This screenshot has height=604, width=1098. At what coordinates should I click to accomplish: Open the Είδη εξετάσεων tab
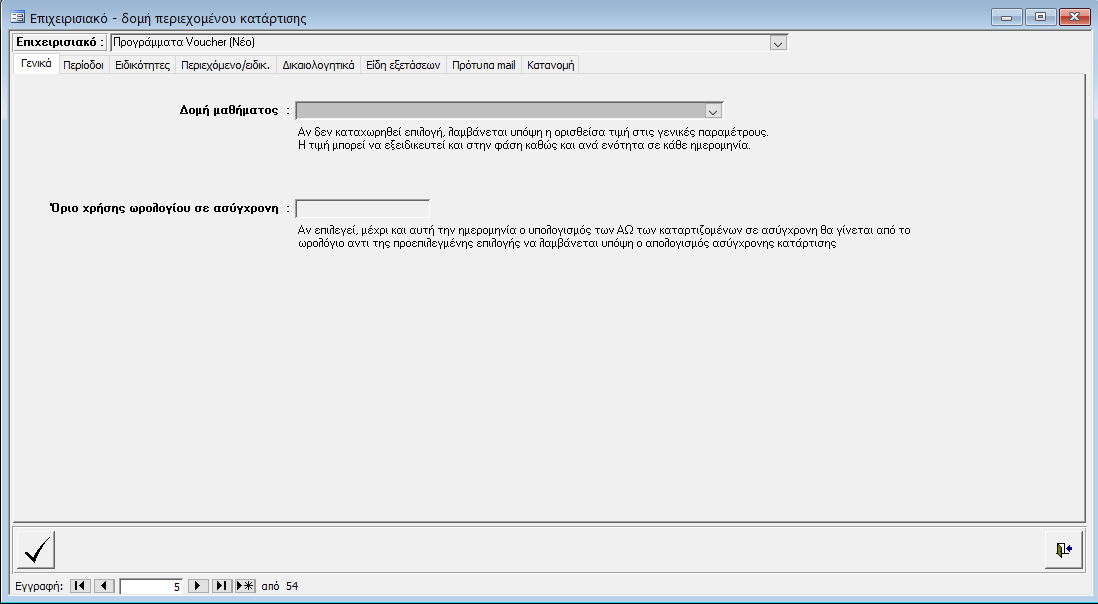pyautogui.click(x=403, y=65)
